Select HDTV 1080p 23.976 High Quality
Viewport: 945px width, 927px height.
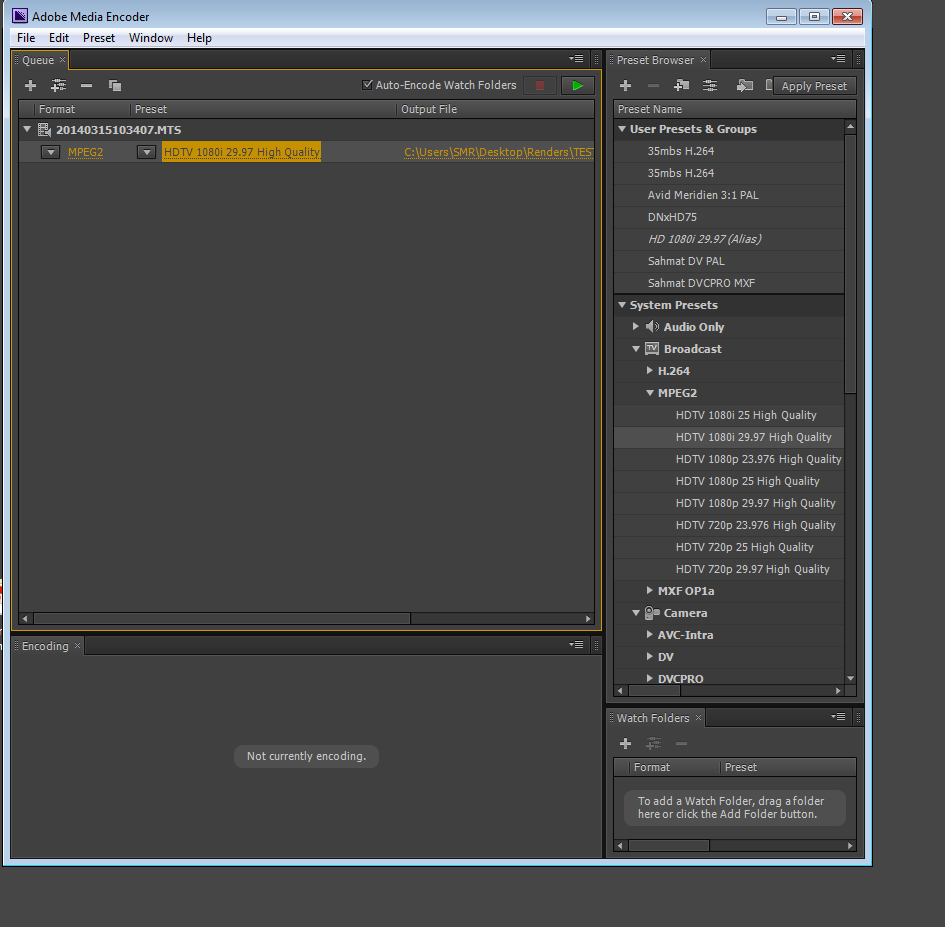click(x=729, y=459)
